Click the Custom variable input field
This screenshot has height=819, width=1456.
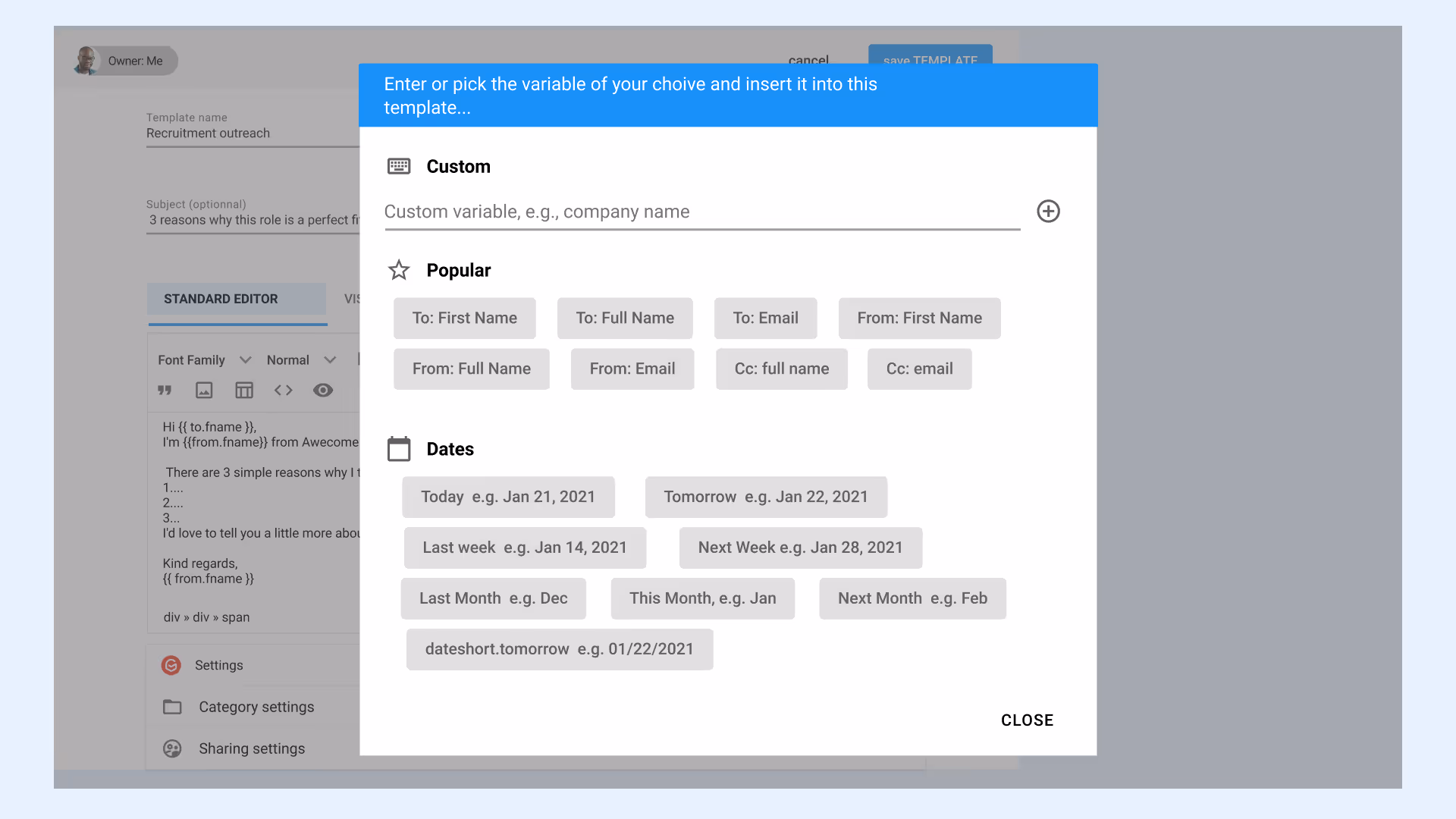click(701, 212)
